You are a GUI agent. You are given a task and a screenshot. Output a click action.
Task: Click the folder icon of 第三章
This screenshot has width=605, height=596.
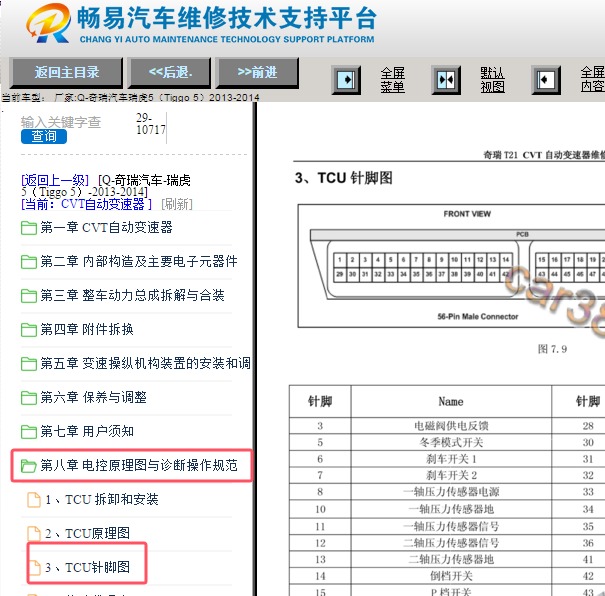[x=29, y=296]
